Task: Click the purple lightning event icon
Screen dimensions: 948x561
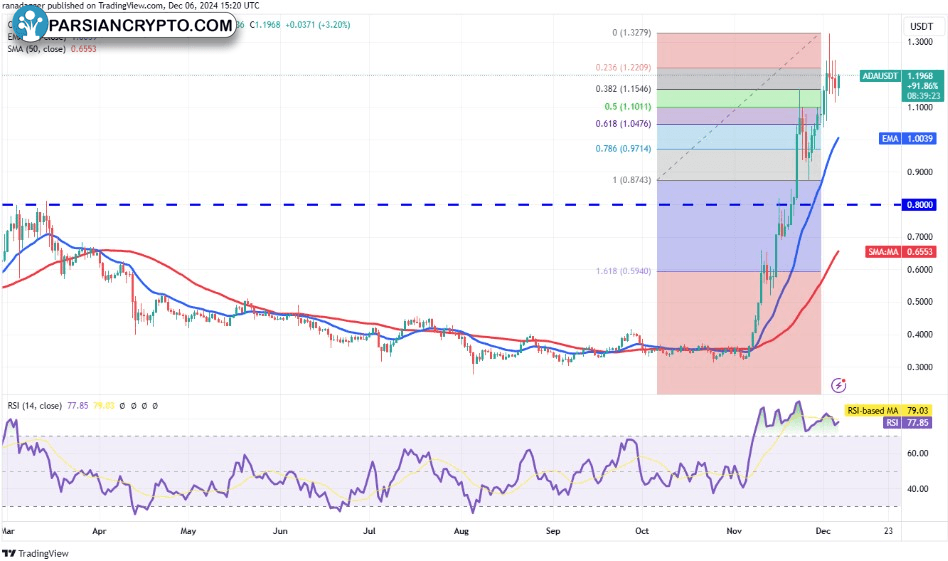Action: [839, 384]
